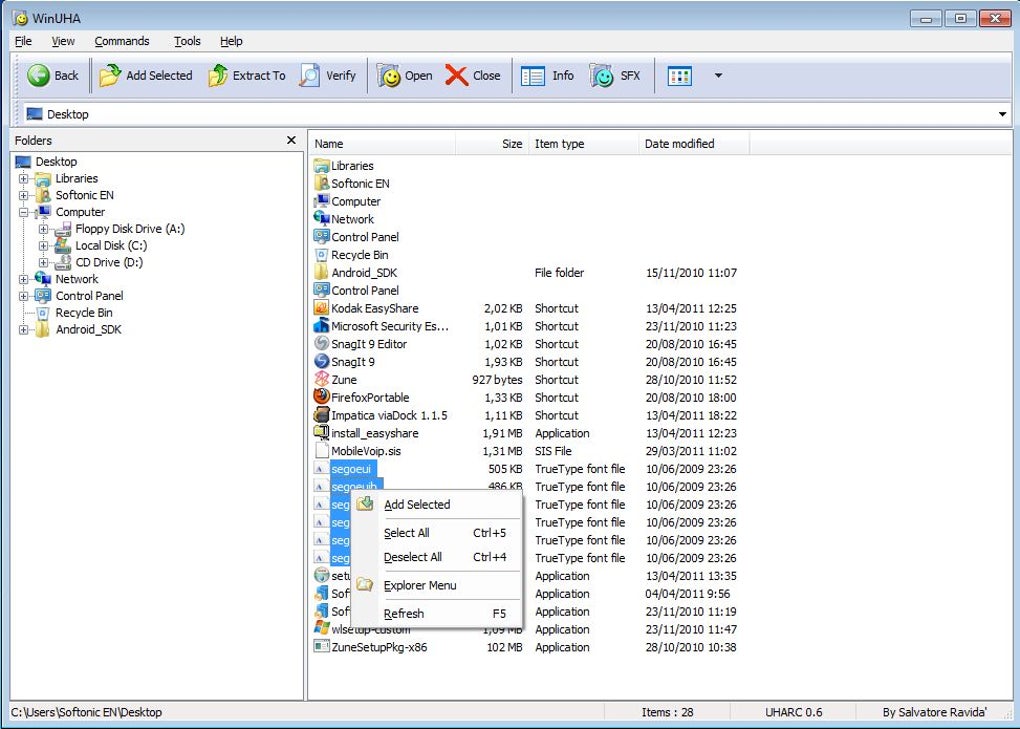Click the Impatica viaDock 1.1.5 icon
1020x729 pixels.
(x=321, y=415)
